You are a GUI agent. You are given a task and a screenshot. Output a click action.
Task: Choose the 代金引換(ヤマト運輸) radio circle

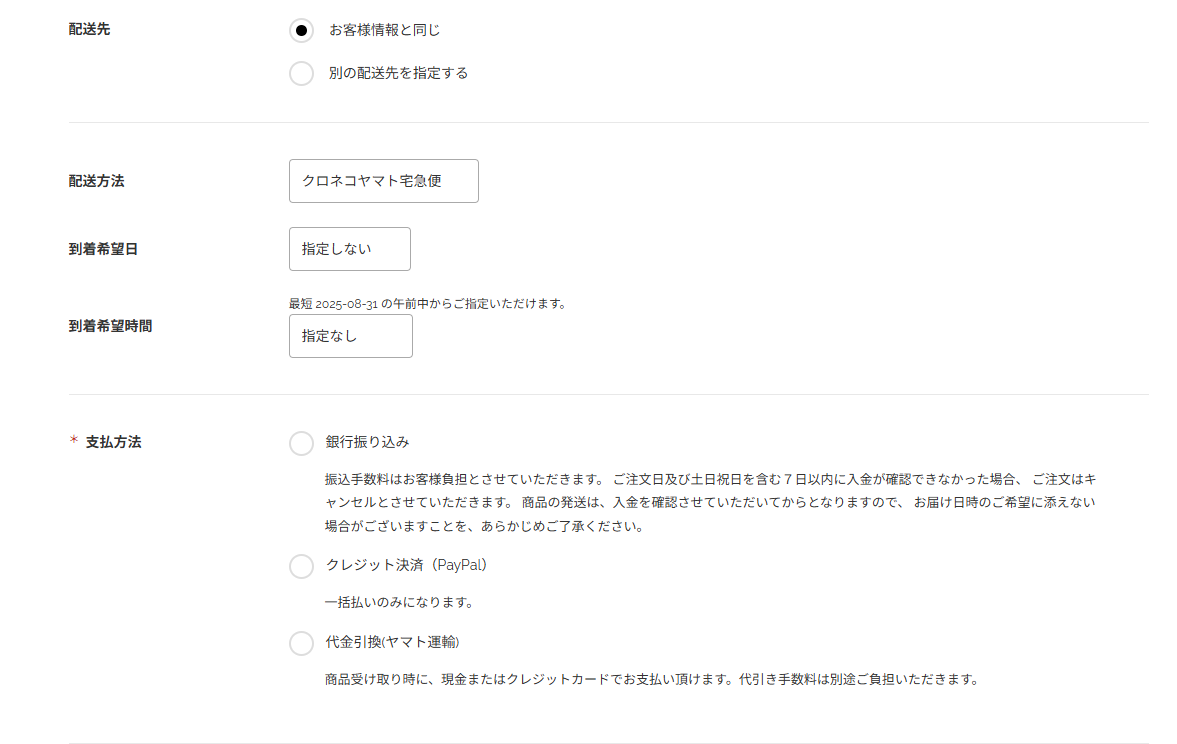tap(301, 643)
